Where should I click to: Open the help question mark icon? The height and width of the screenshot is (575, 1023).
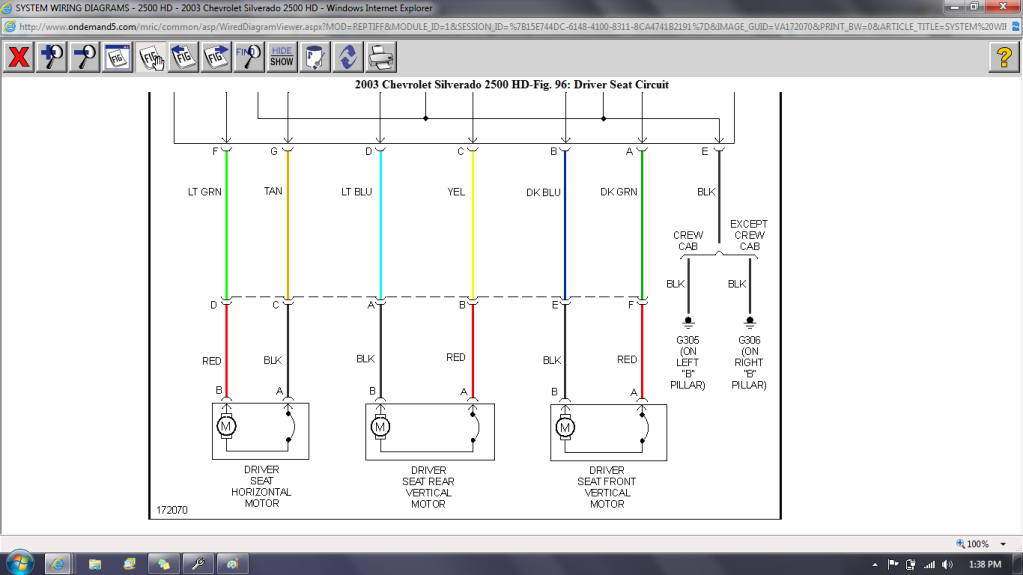click(1004, 57)
